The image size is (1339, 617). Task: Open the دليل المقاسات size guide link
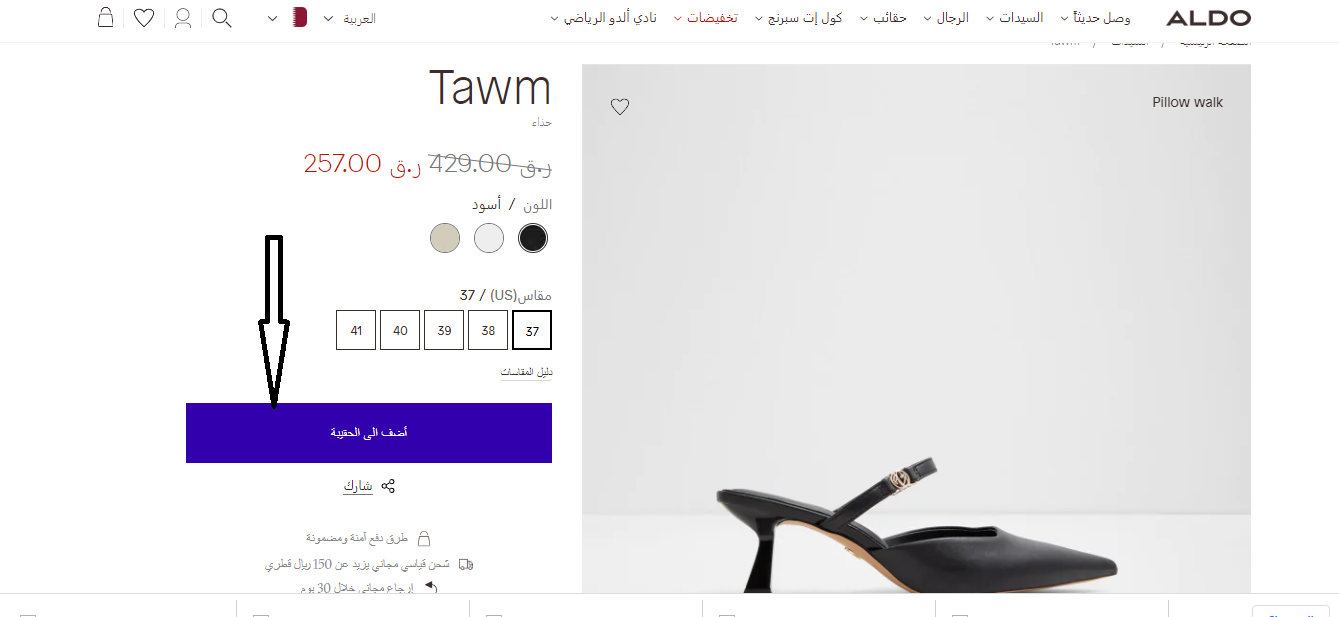pyautogui.click(x=526, y=372)
